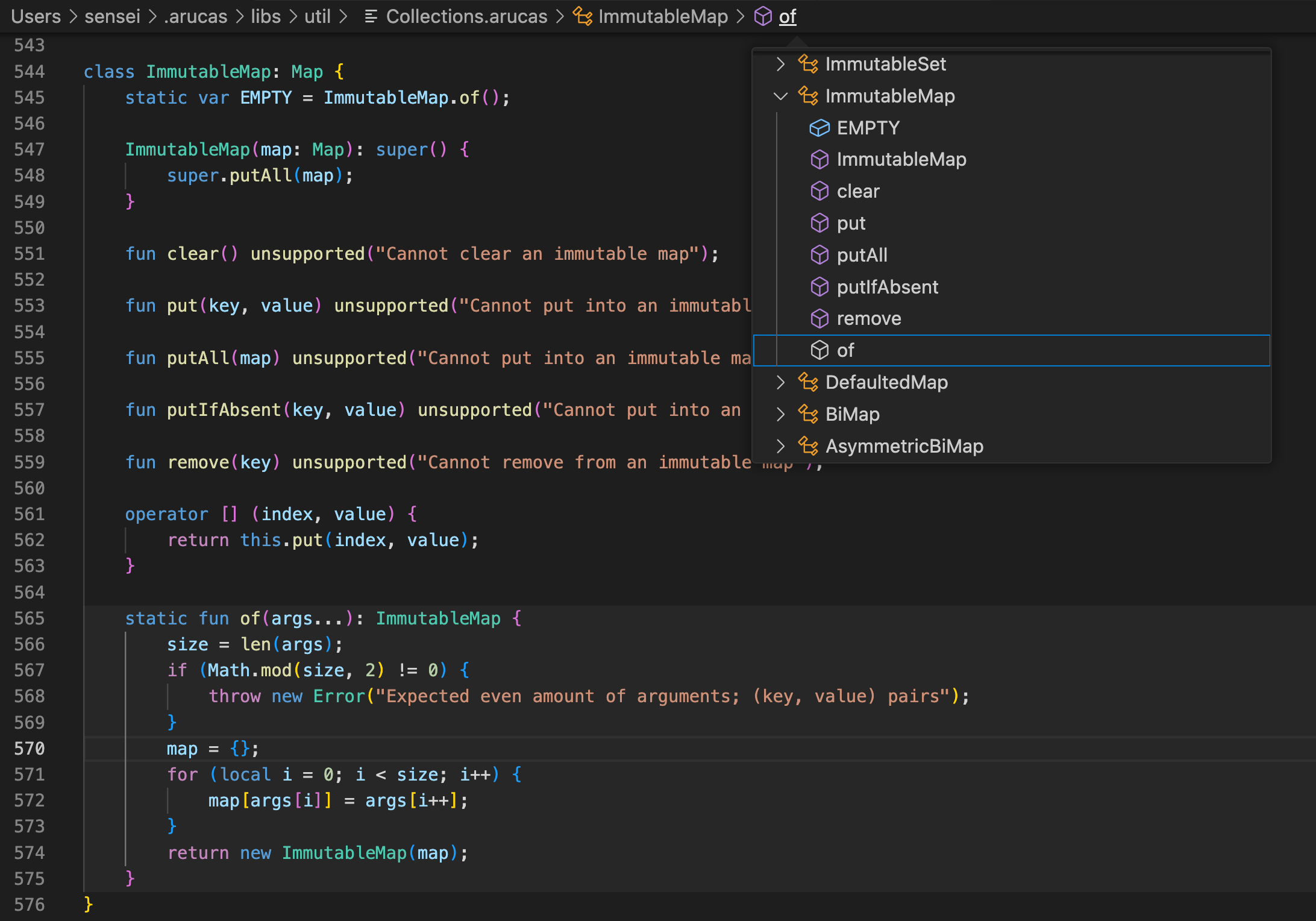Click the method icon next to clear
This screenshot has height=921, width=1316.
point(819,191)
